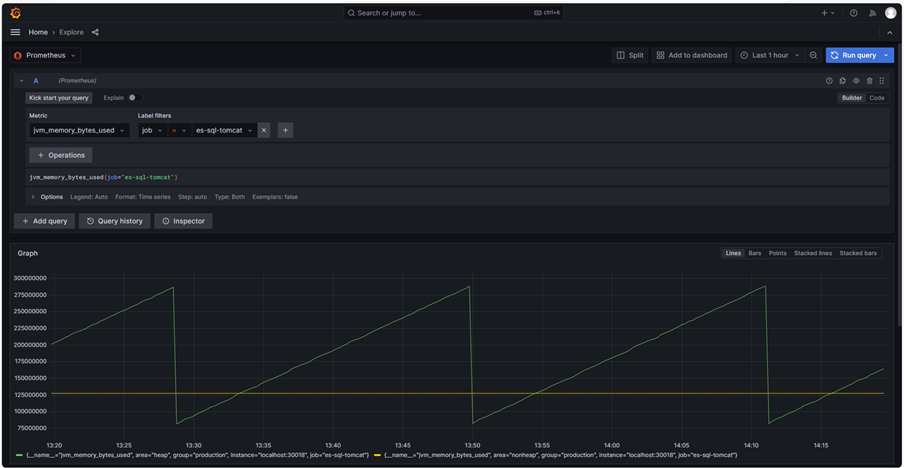Screen dimensions: 904x468
Task: Click the Legend: Auto option text
Action: click(89, 197)
